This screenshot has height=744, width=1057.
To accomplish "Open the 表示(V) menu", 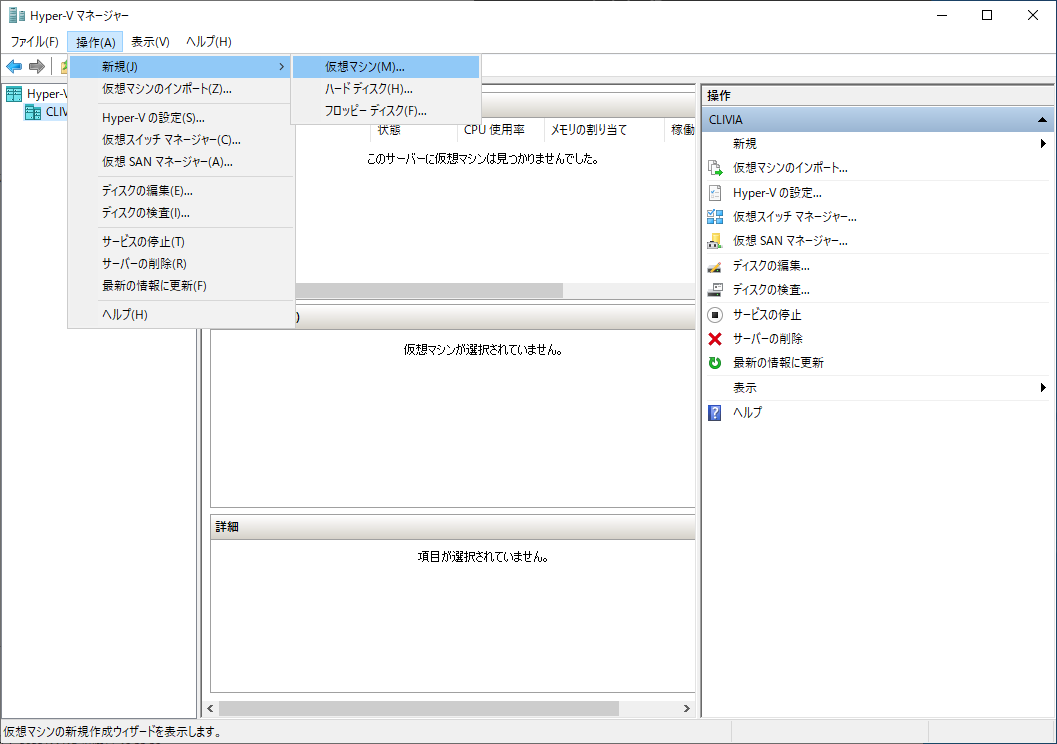I will coord(150,42).
